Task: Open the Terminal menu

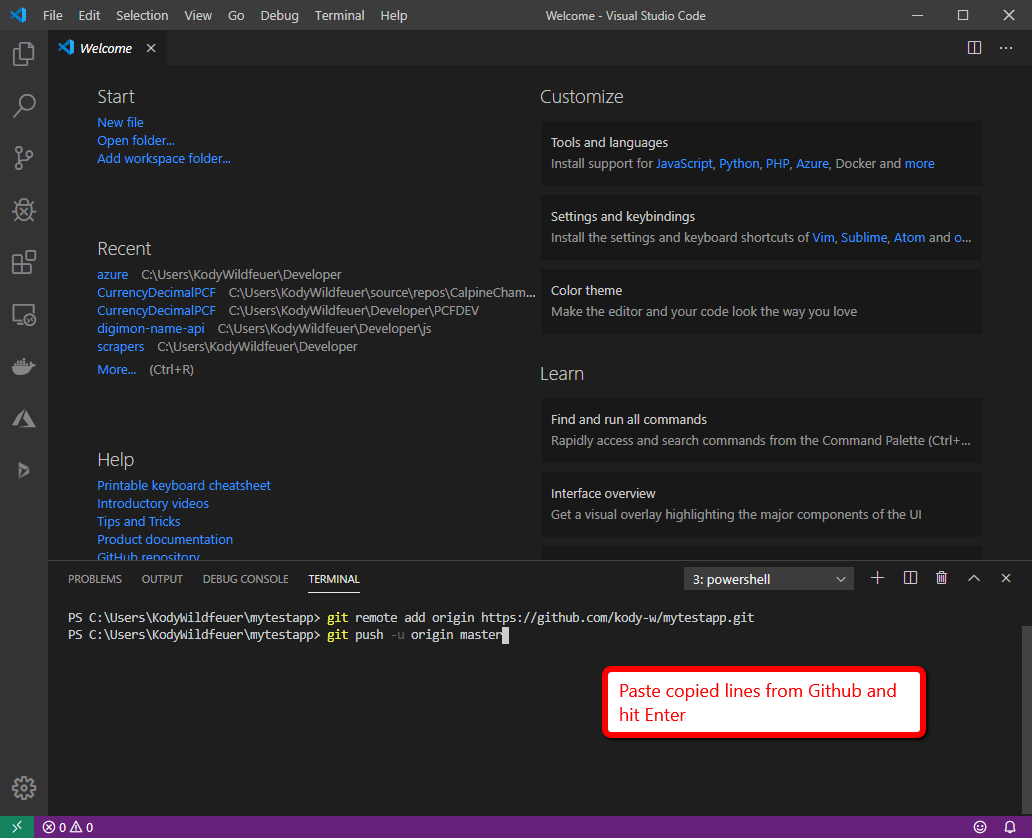Action: pos(339,15)
